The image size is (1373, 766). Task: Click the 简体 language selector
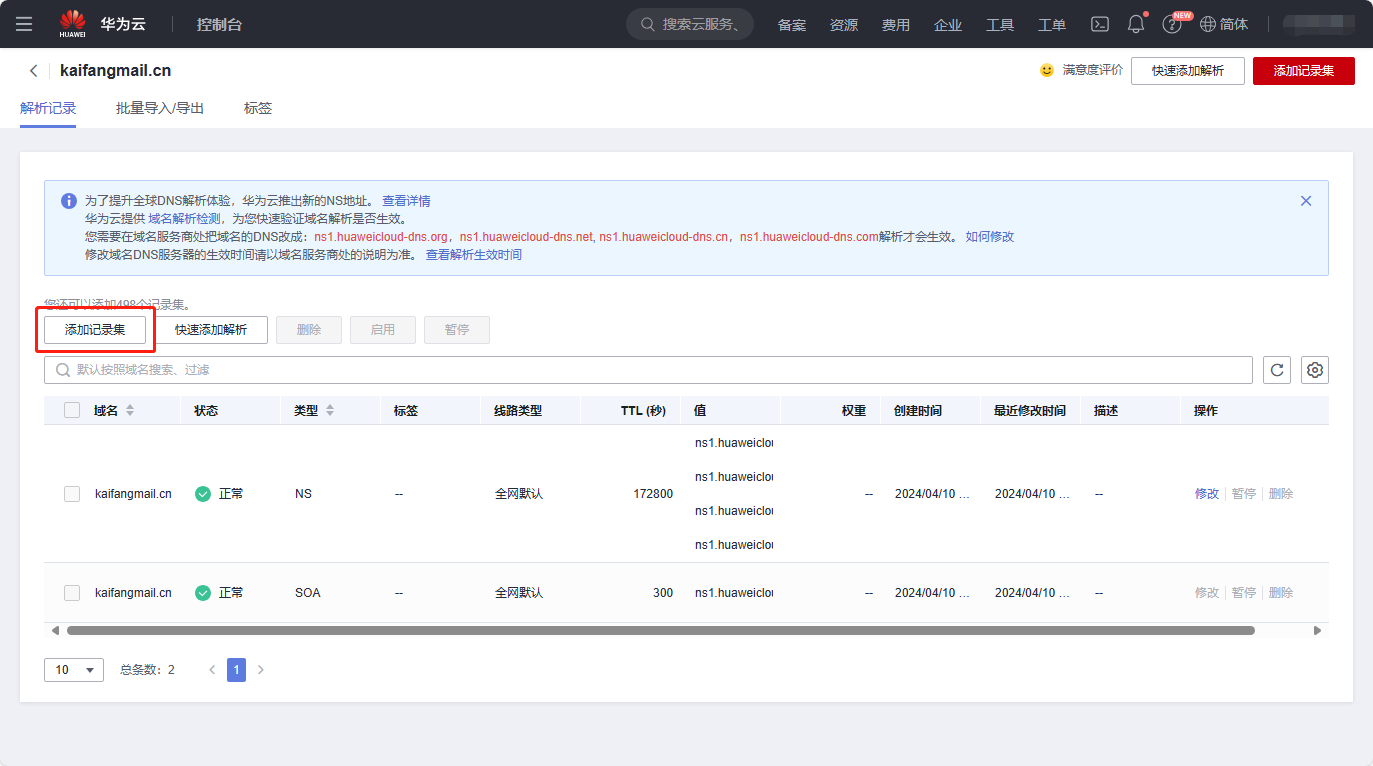coord(1234,24)
